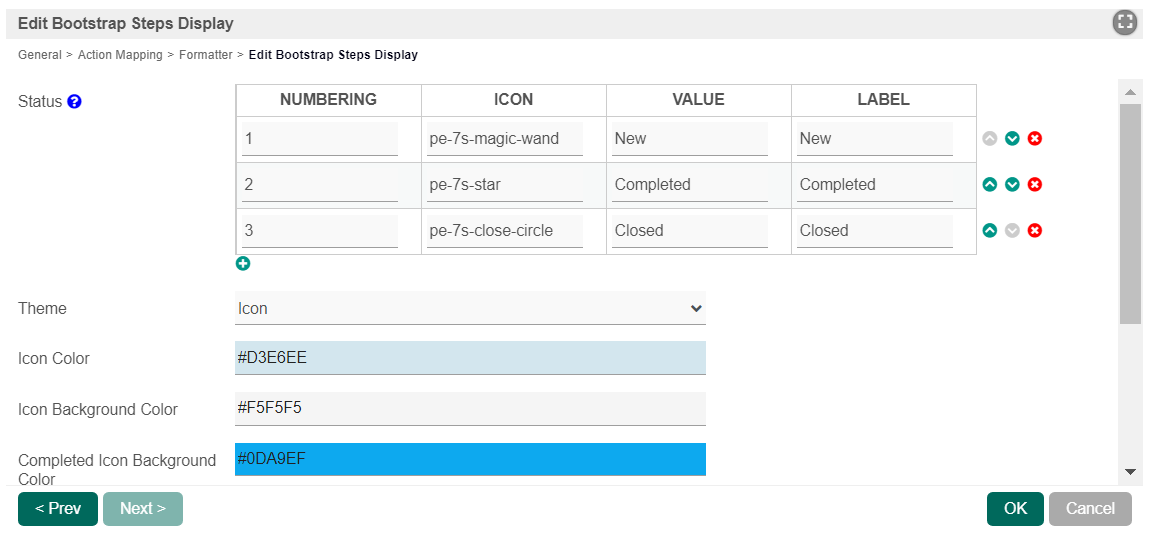Toggle fullscreen with top-right expand icon

point(1125,23)
